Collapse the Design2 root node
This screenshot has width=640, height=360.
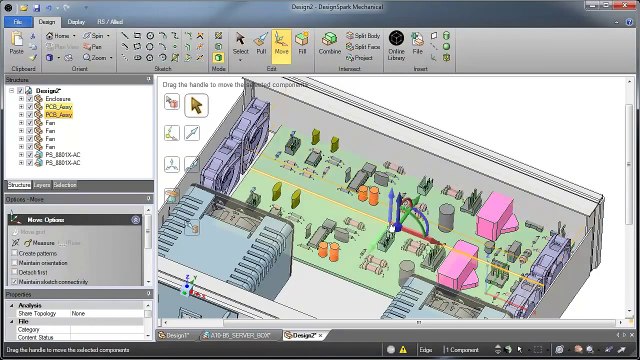12,91
